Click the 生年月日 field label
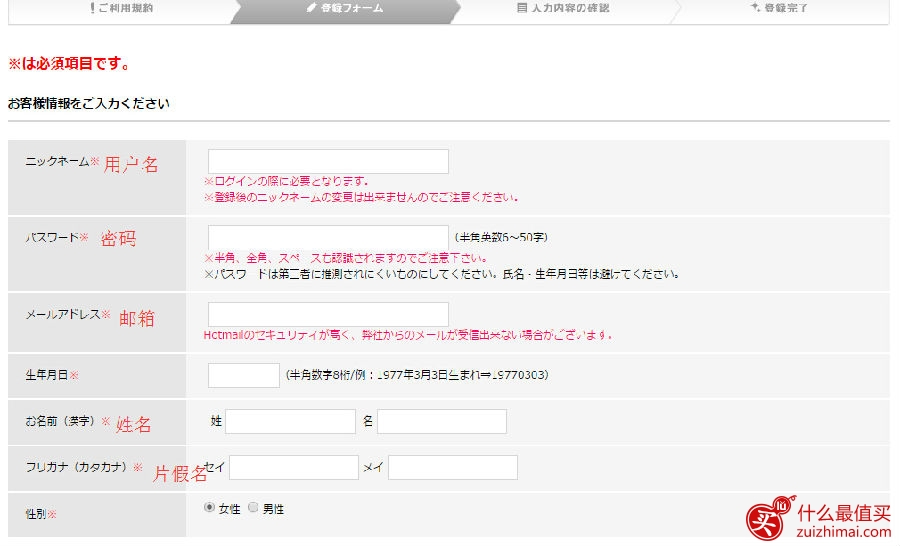Viewport: 900px width, 546px height. (46, 375)
